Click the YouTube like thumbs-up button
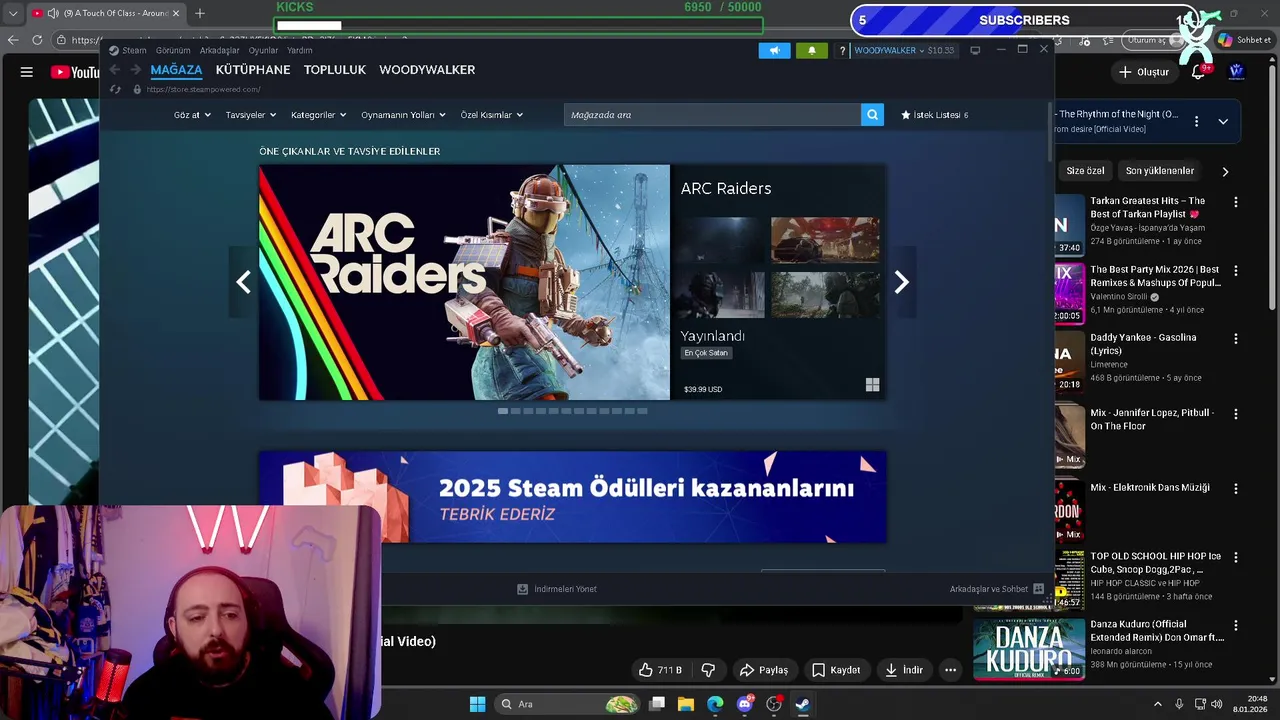This screenshot has height=720, width=1280. pos(660,670)
